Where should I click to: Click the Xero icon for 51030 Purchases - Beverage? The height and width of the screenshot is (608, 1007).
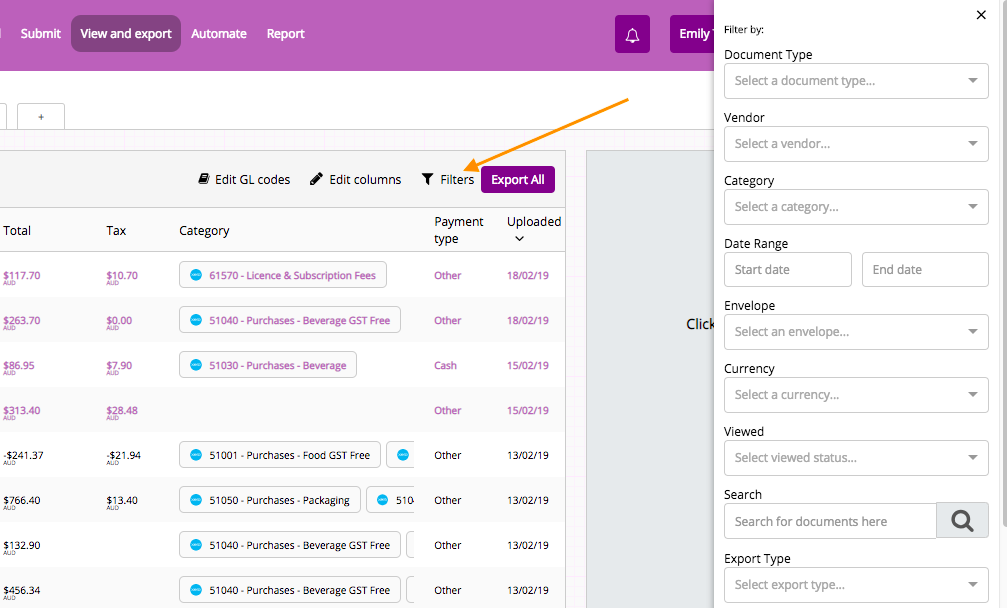196,365
